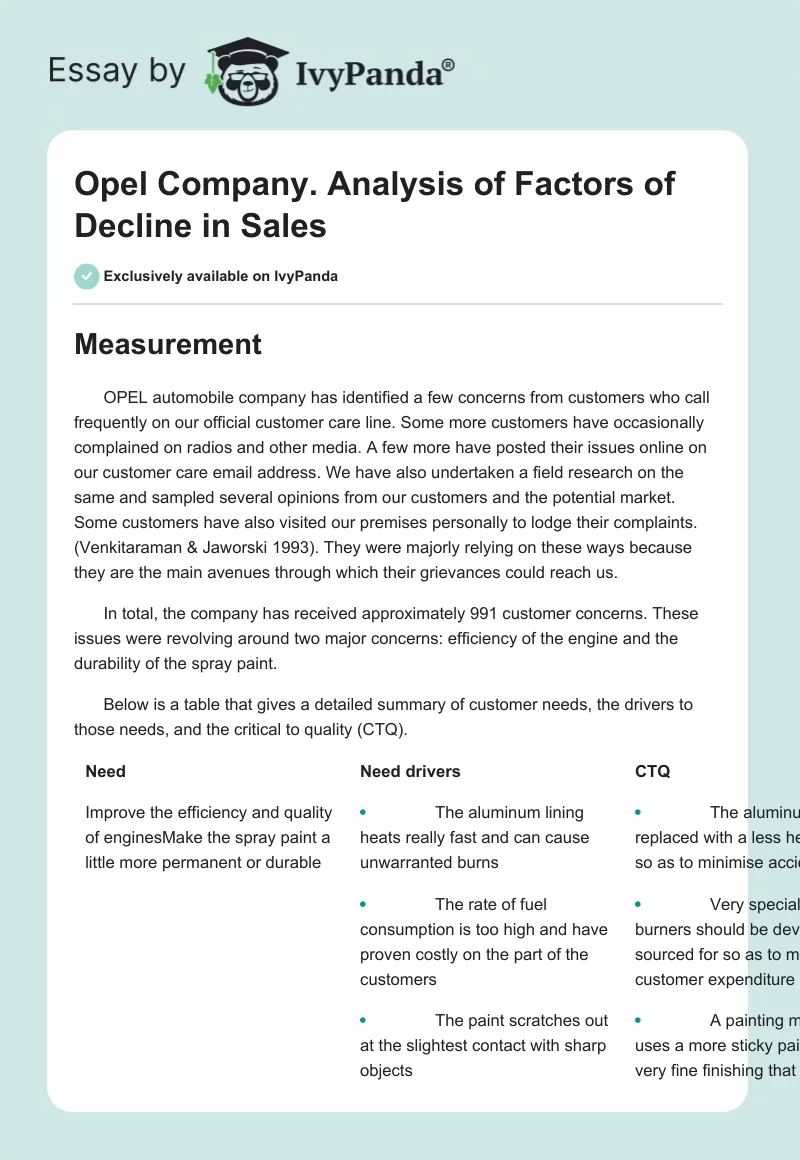Click "Exclusively available on IvyPanda" label
Image resolution: width=800 pixels, height=1160 pixels.
tap(220, 276)
